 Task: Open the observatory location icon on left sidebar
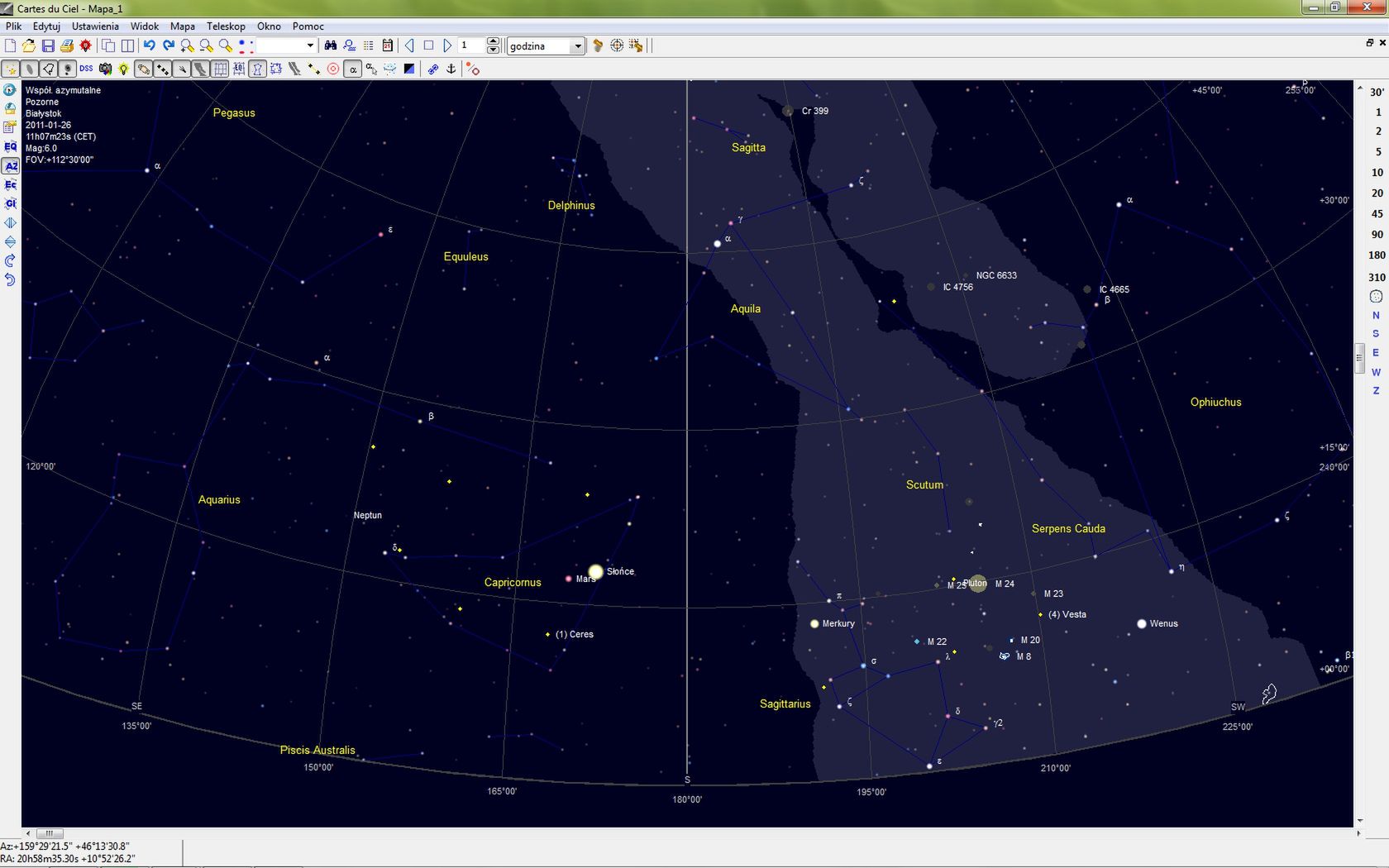point(10,108)
